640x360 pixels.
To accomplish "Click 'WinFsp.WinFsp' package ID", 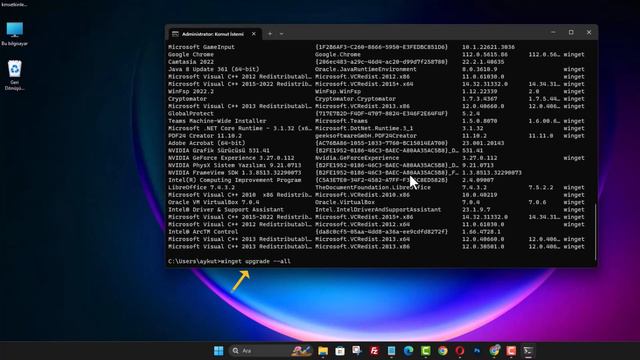I will (x=338, y=91).
